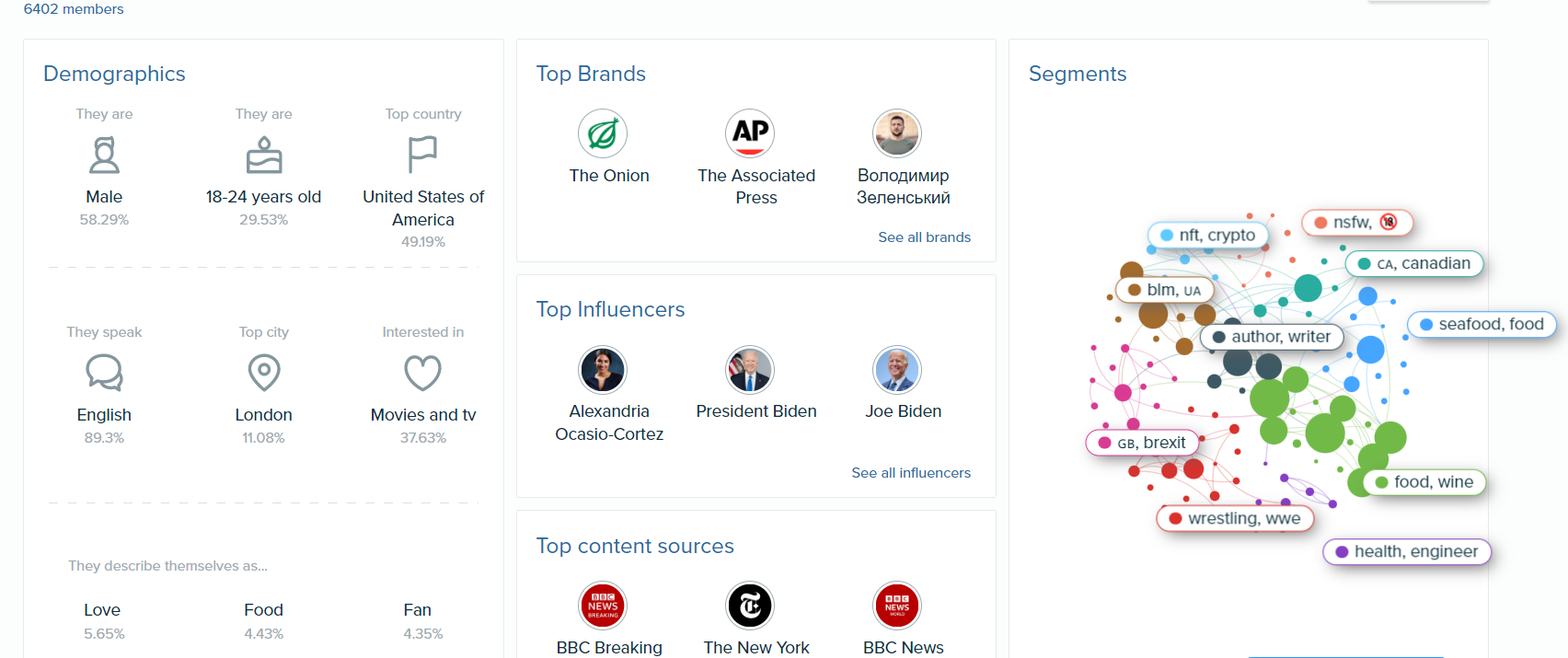Select the nft, crypto segment label

click(x=1208, y=236)
